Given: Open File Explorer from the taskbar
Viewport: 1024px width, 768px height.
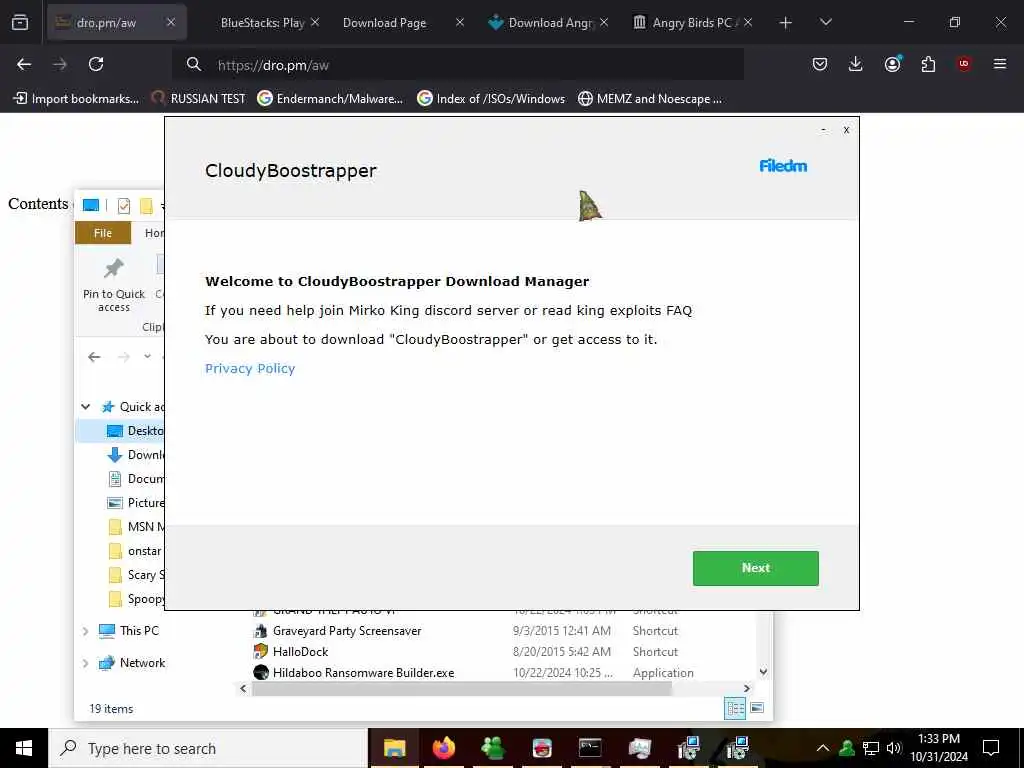Looking at the screenshot, I should pyautogui.click(x=394, y=748).
